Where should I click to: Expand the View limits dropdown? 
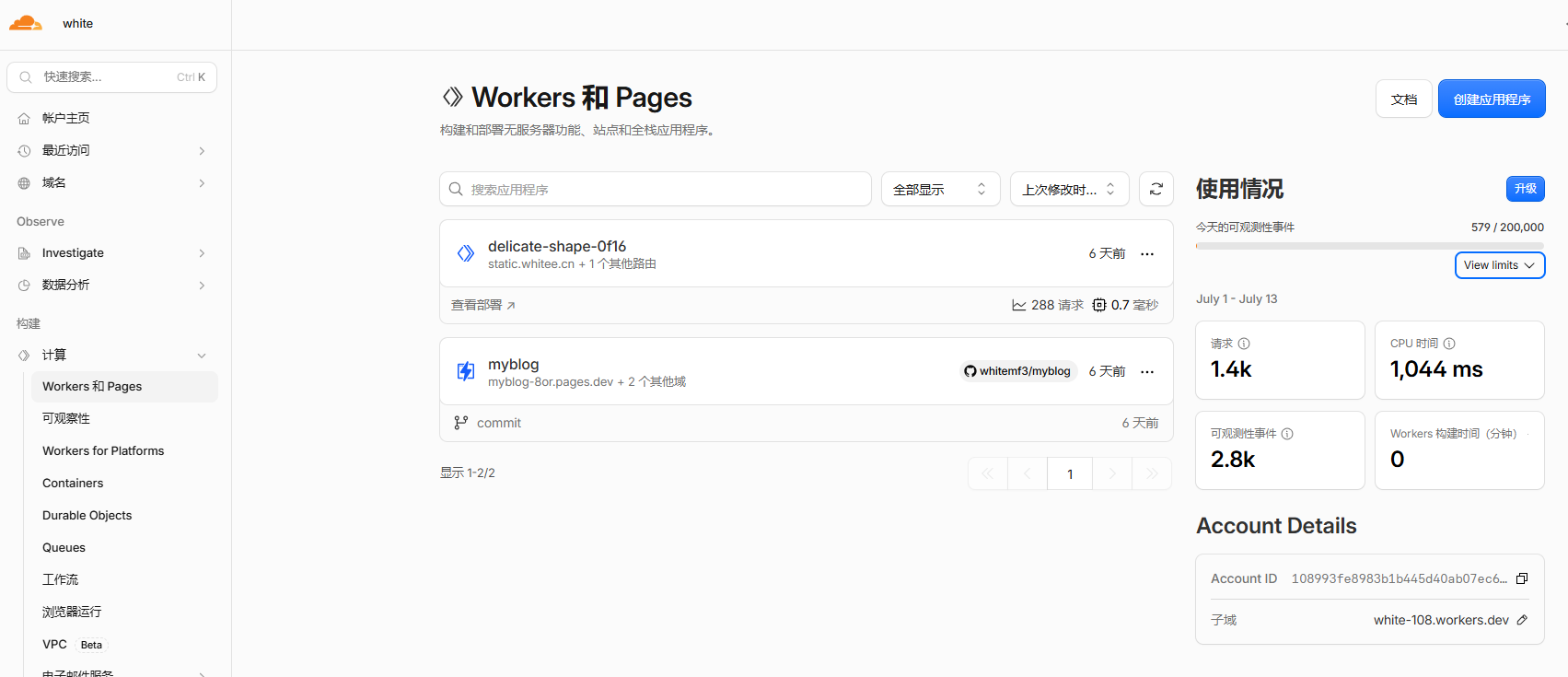click(1500, 265)
